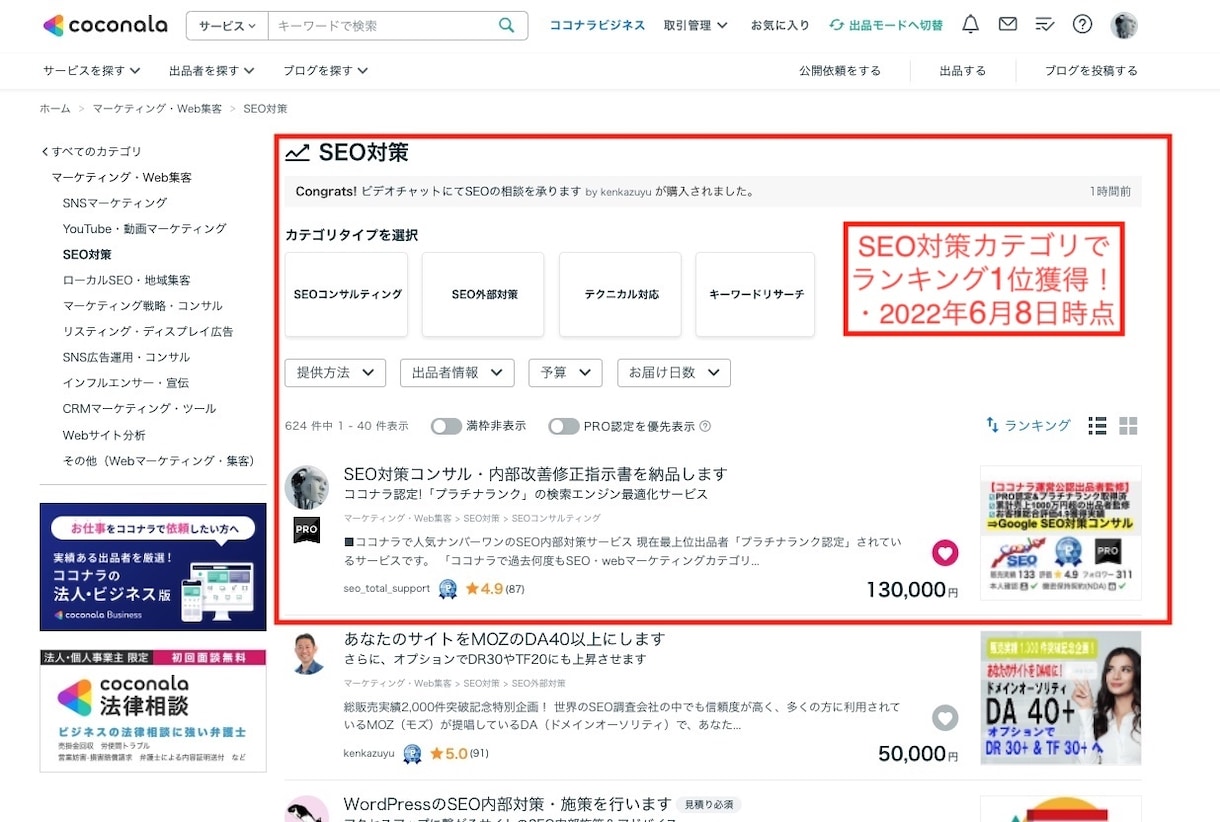Expand 取引管理 dropdown
Image resolution: width=1220 pixels, height=822 pixels.
pos(696,25)
